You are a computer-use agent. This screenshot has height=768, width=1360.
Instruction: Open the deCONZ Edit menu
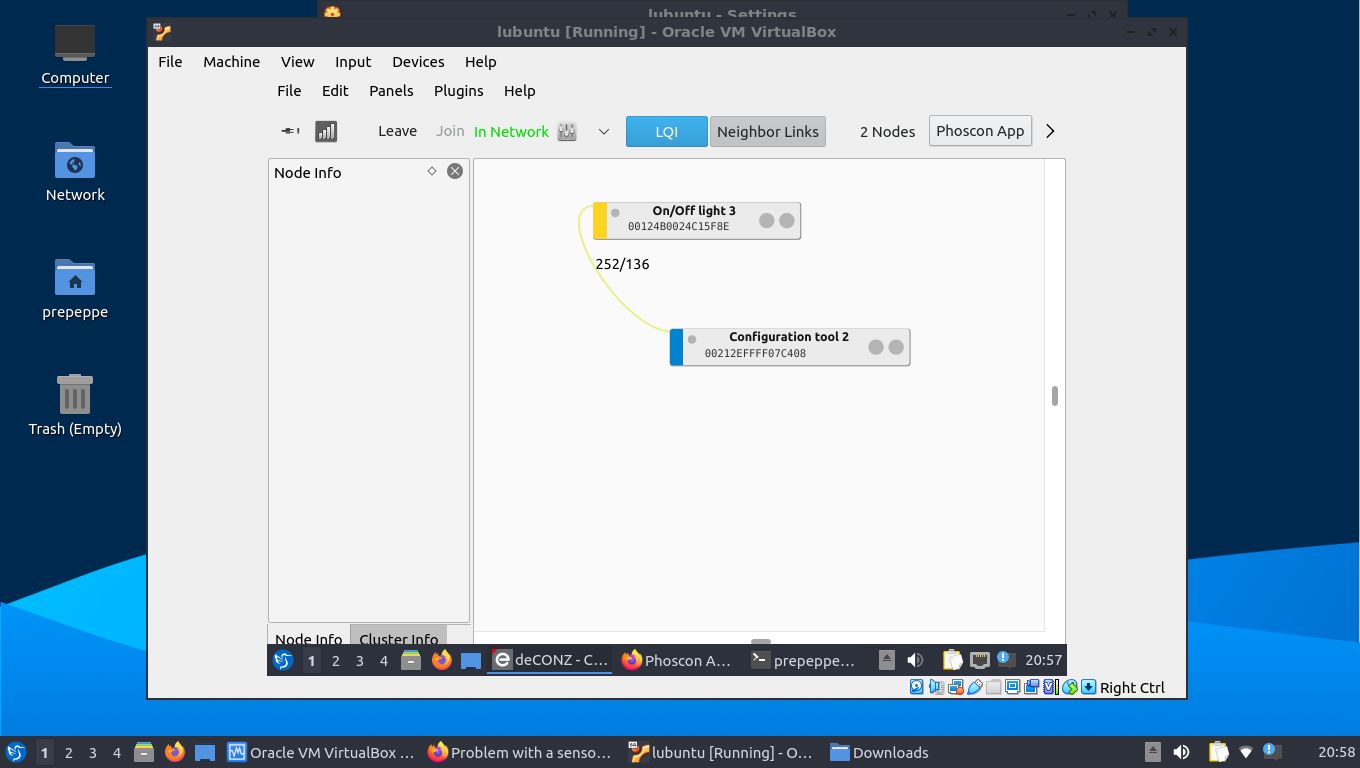335,90
